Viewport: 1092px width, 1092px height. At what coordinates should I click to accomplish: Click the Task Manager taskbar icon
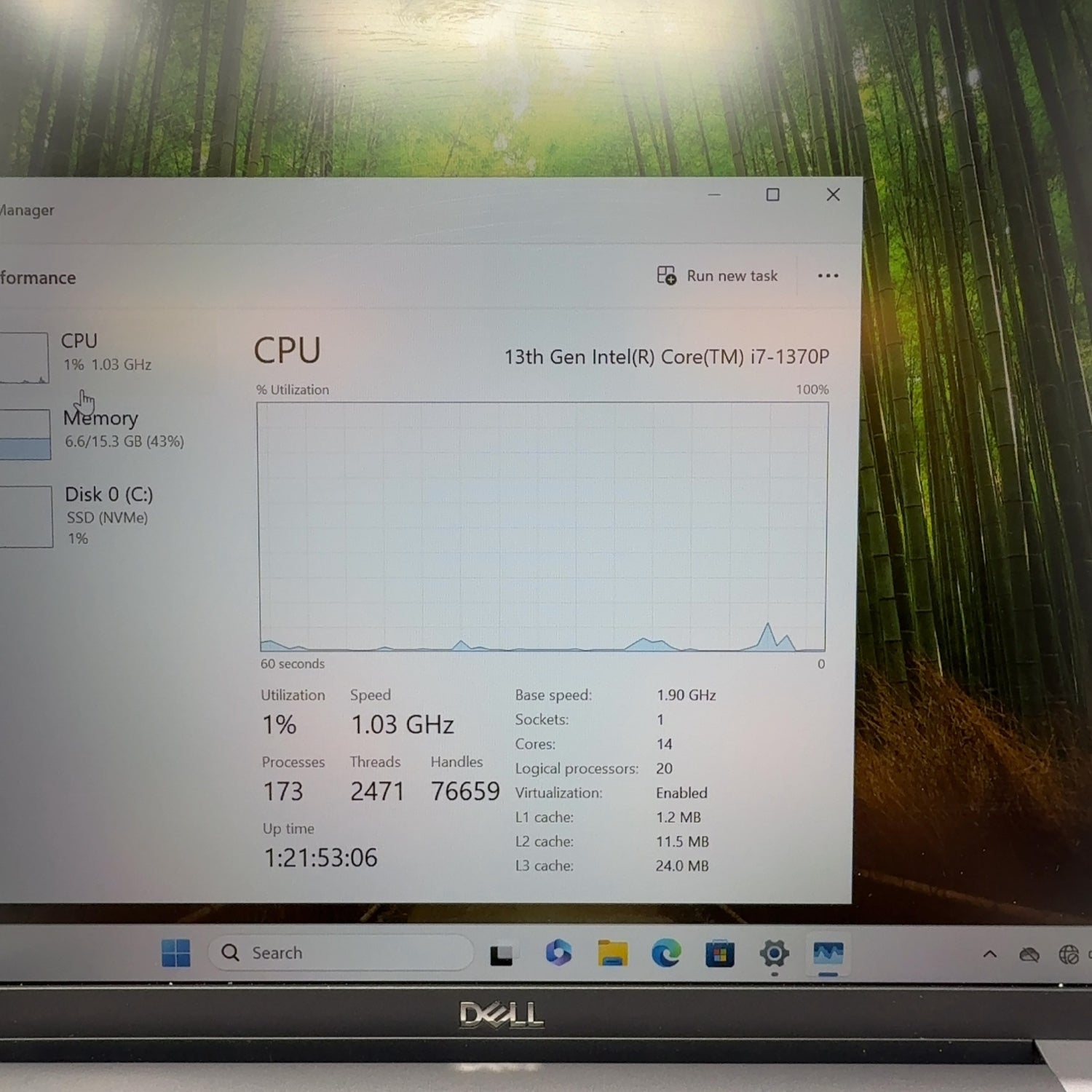click(828, 953)
